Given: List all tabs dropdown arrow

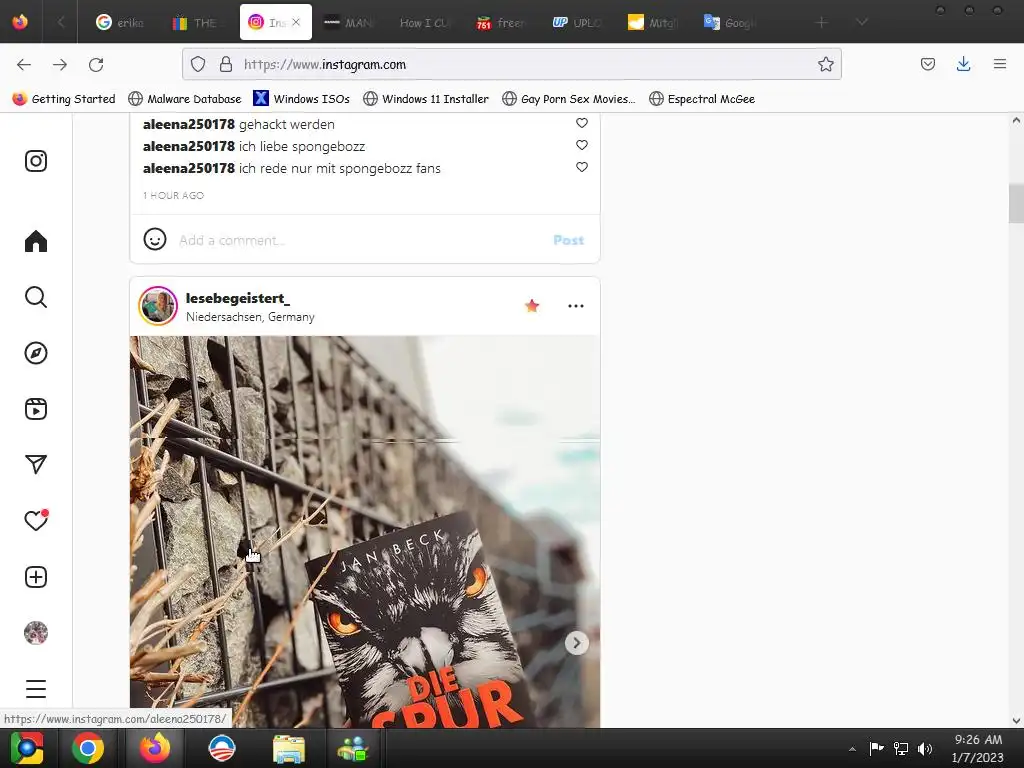Looking at the screenshot, I should tap(862, 22).
